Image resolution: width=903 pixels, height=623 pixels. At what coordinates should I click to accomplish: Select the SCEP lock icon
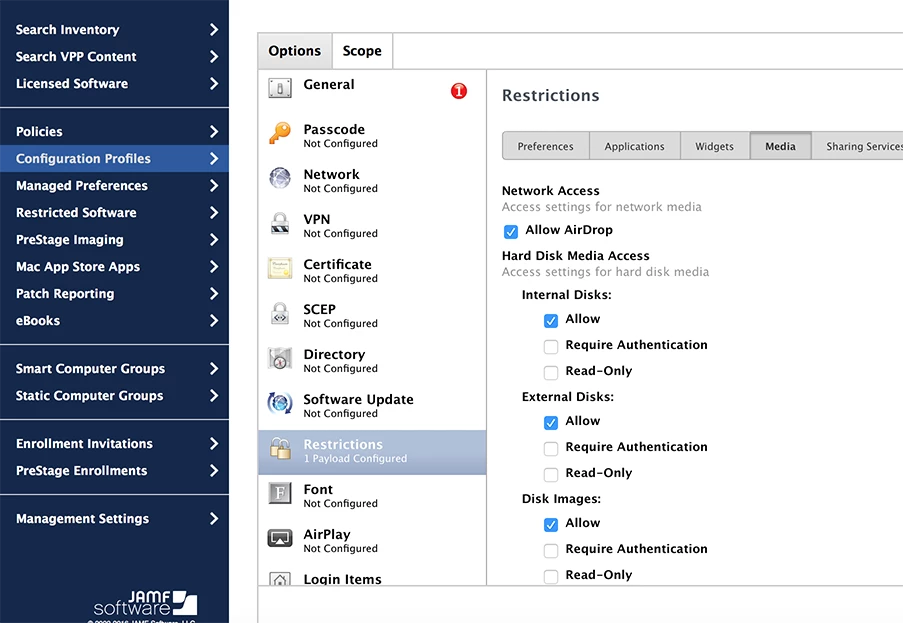point(280,313)
